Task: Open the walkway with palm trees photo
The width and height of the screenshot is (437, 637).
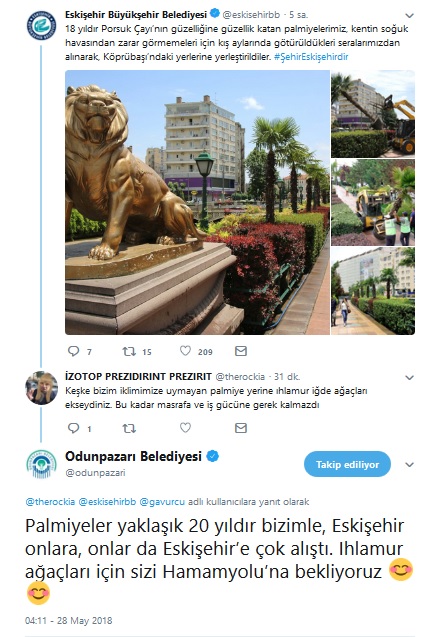Action: tap(373, 291)
